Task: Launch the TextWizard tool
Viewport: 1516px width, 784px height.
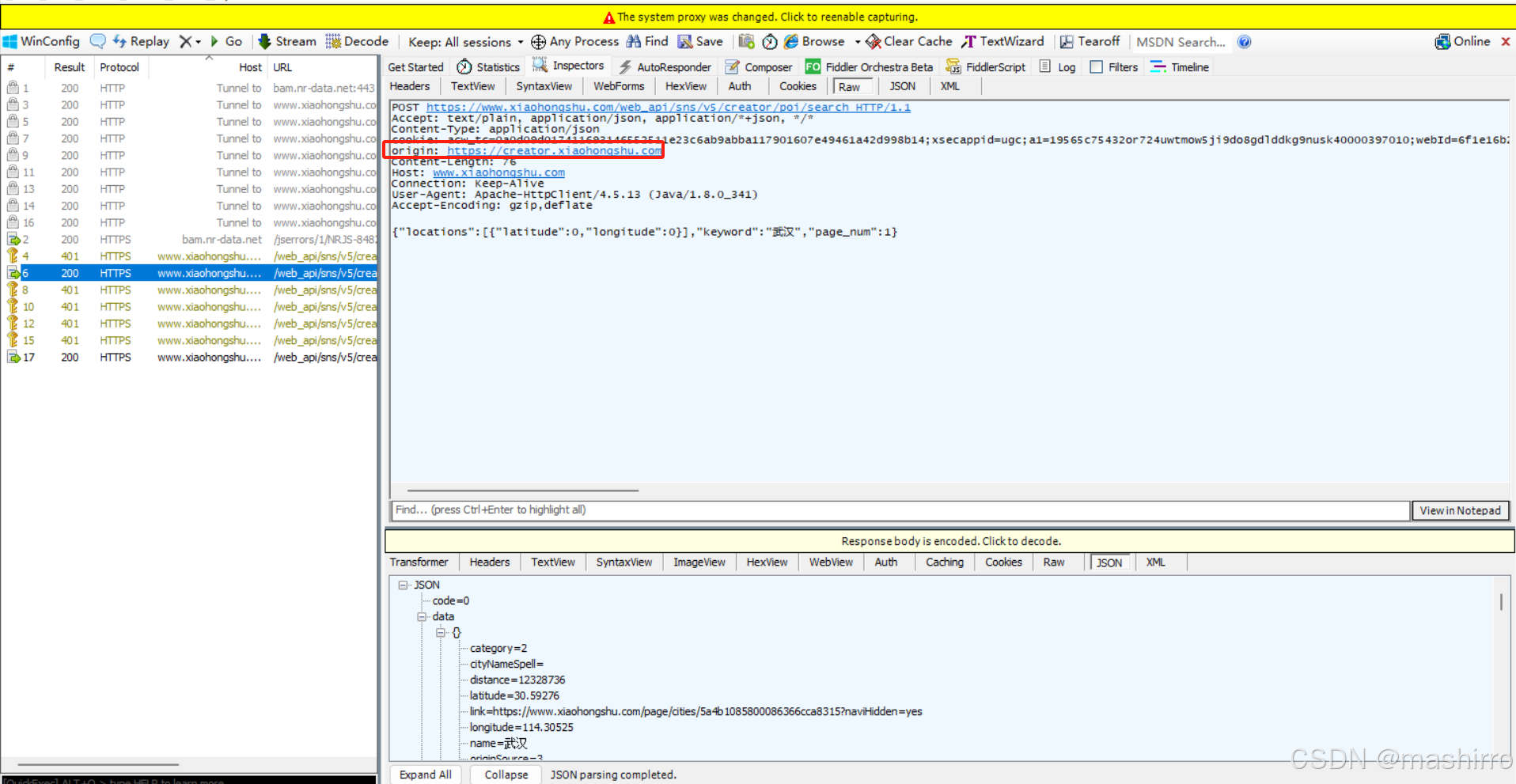Action: tap(1002, 41)
